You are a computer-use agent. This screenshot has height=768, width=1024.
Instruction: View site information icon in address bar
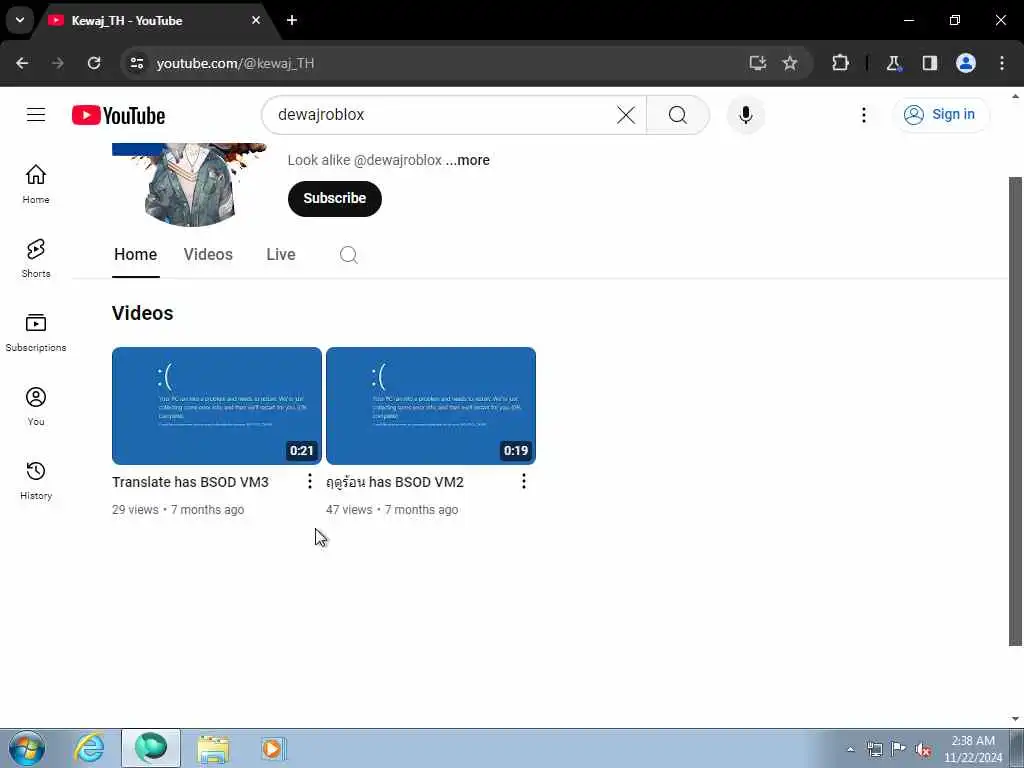point(136,63)
